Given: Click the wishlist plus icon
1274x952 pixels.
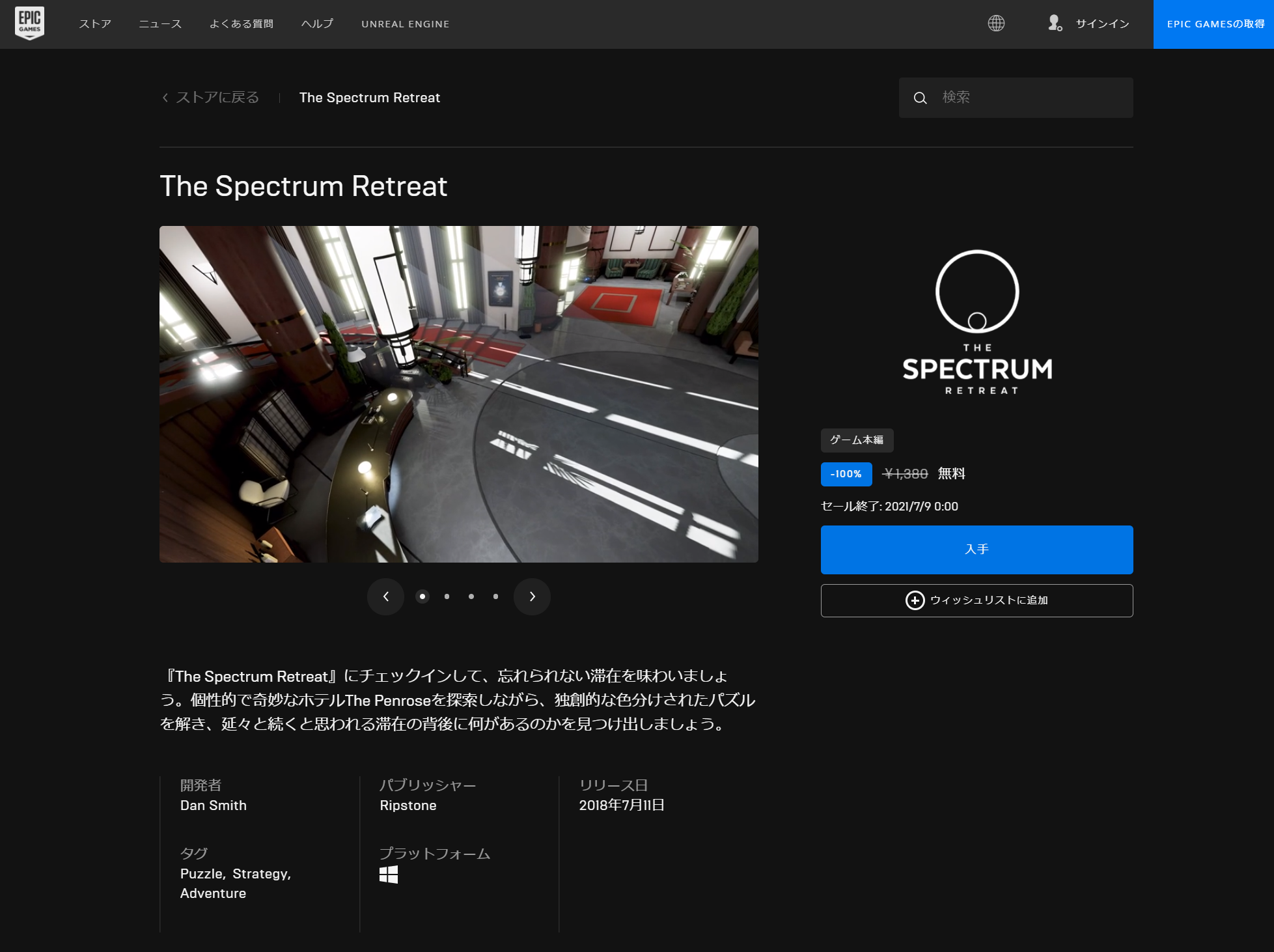Looking at the screenshot, I should [915, 600].
